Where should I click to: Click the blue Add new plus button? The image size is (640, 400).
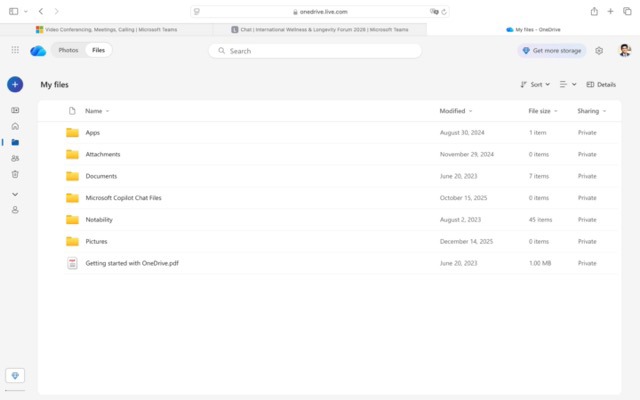[15, 84]
